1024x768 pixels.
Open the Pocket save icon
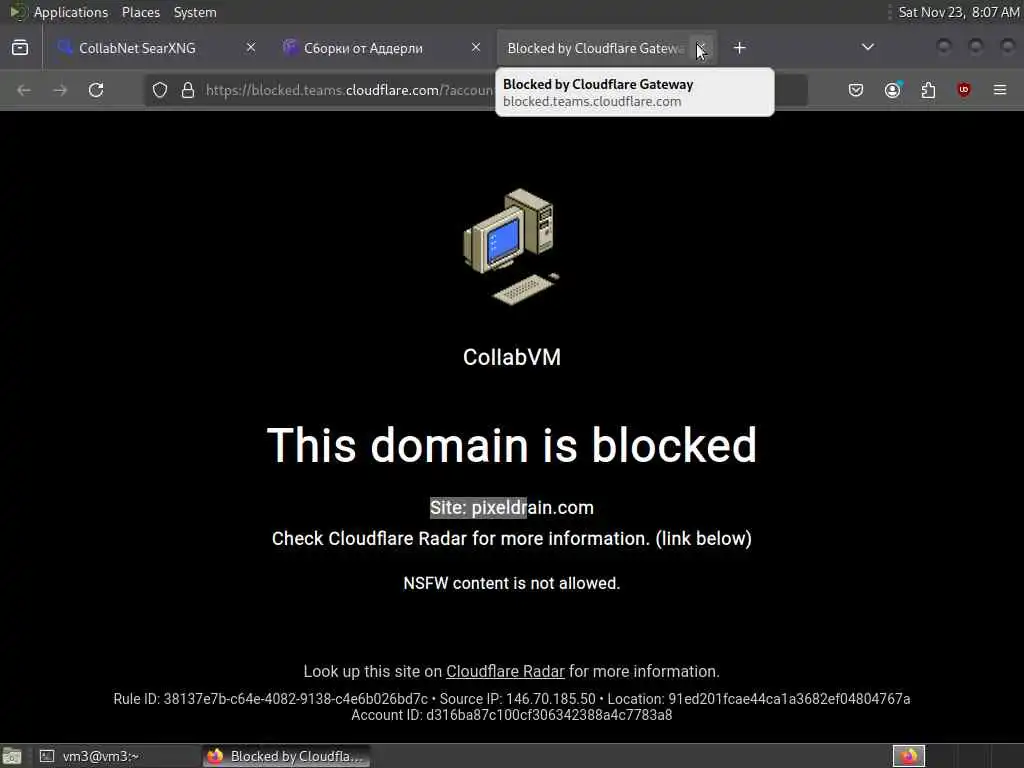(x=856, y=90)
